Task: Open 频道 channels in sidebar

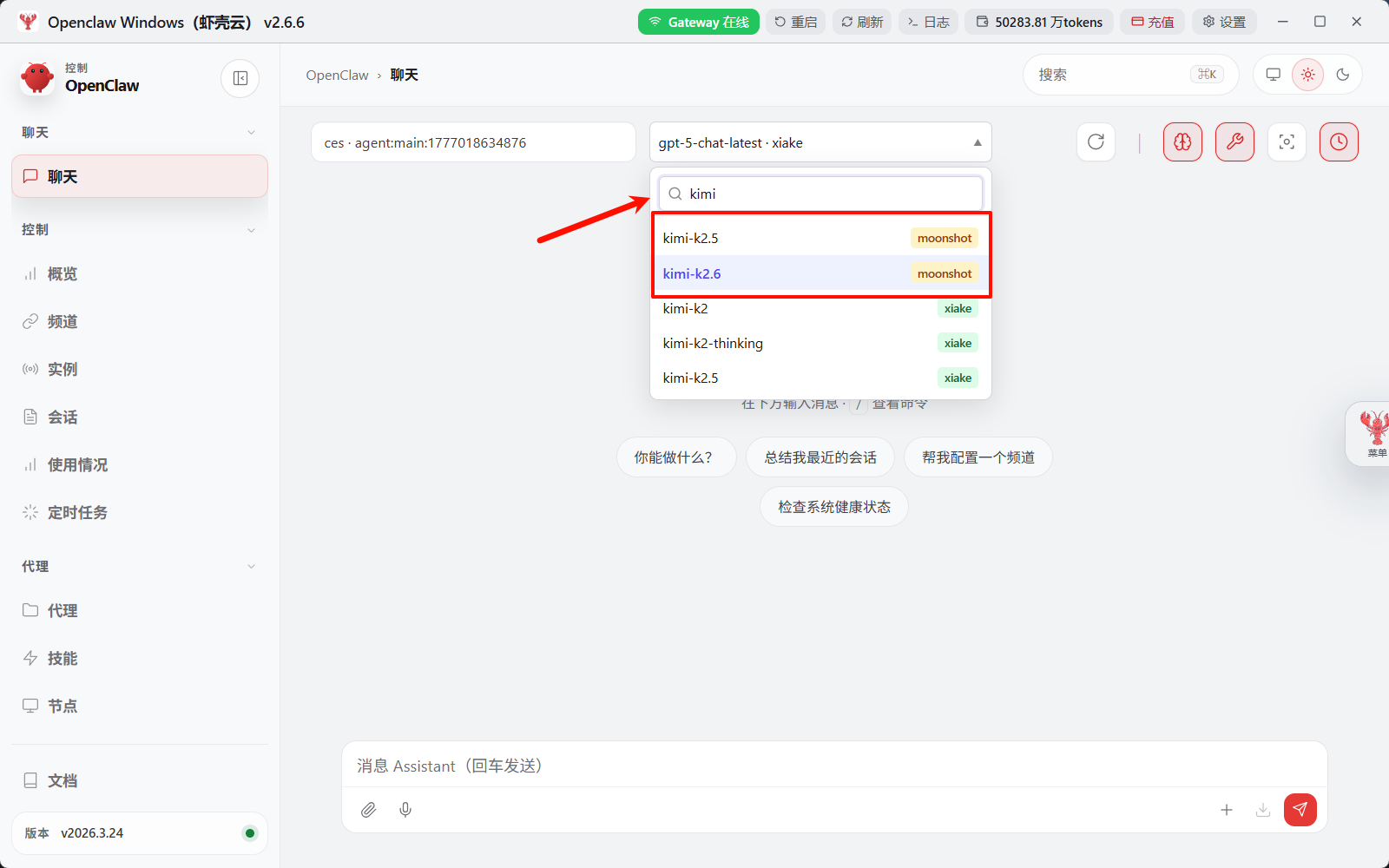Action: 140,322
